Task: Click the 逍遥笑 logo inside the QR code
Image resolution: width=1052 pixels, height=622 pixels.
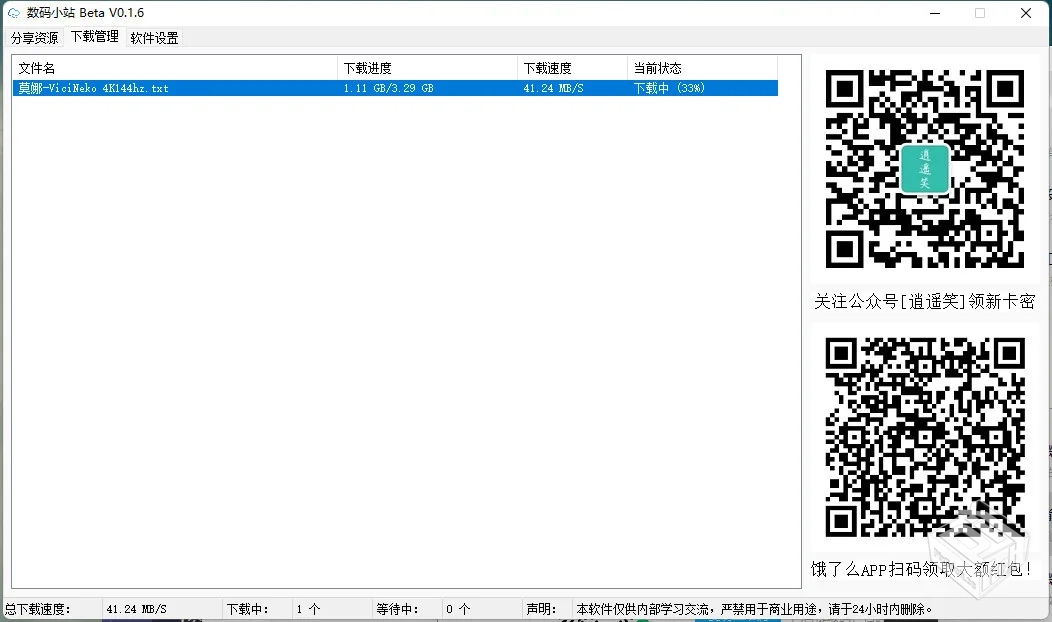Action: click(x=925, y=169)
